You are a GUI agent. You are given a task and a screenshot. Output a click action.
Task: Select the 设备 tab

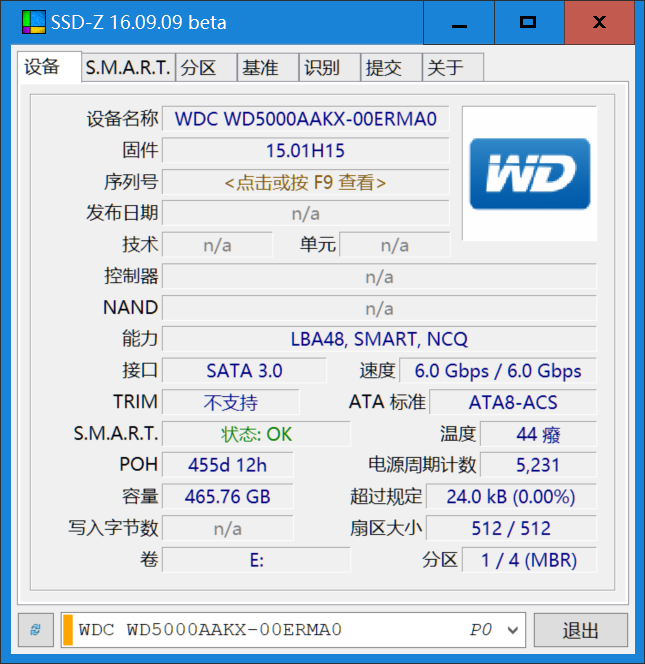[x=49, y=67]
